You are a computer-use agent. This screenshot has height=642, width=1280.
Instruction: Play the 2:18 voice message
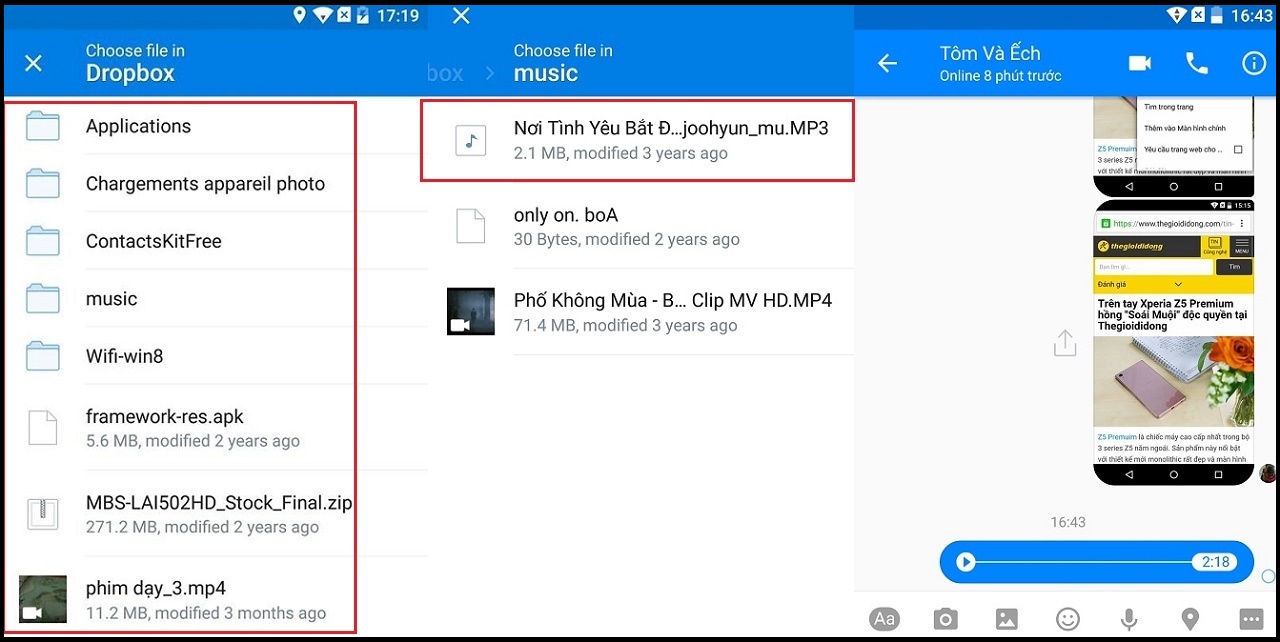point(965,562)
